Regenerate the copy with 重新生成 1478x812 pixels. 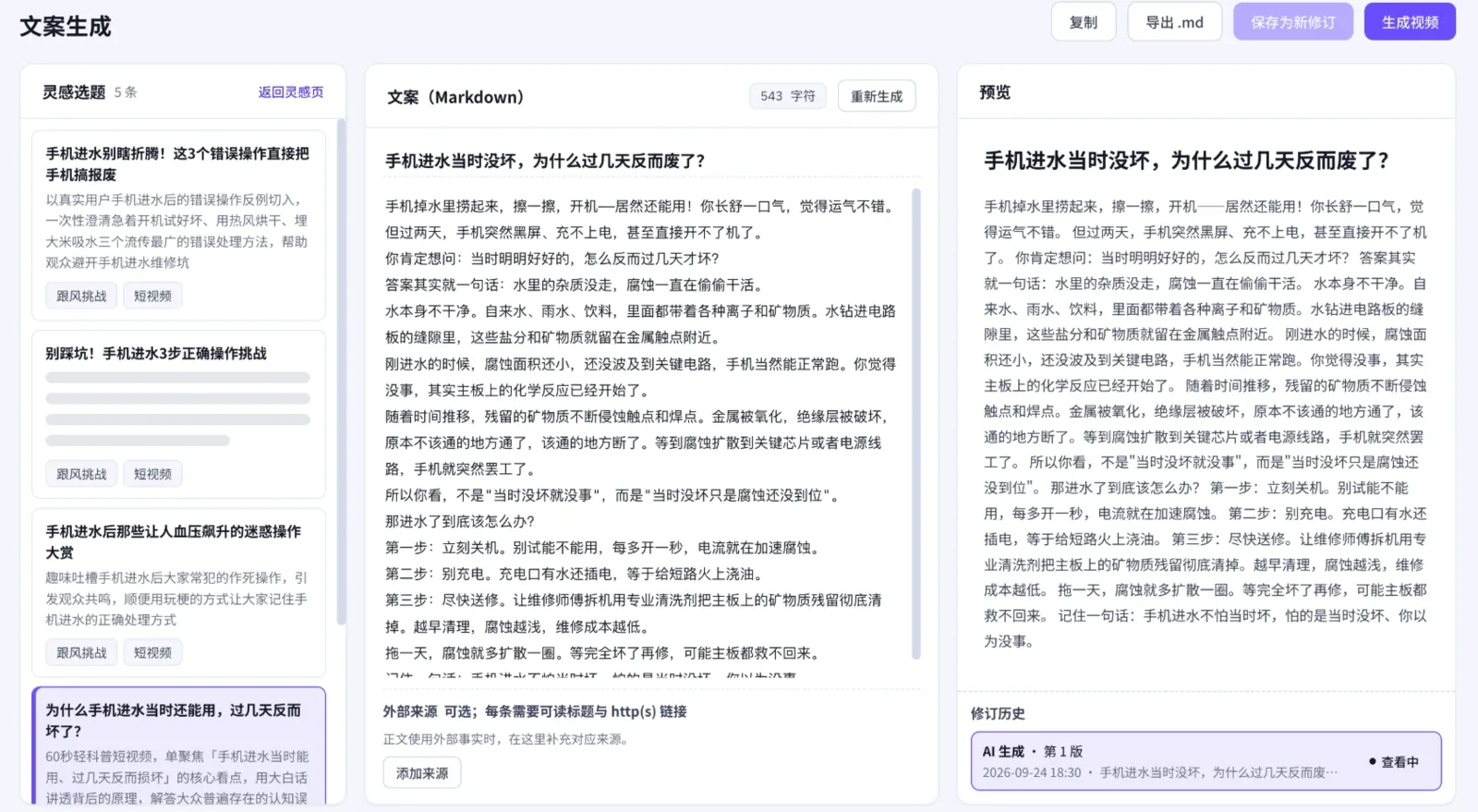click(x=877, y=96)
